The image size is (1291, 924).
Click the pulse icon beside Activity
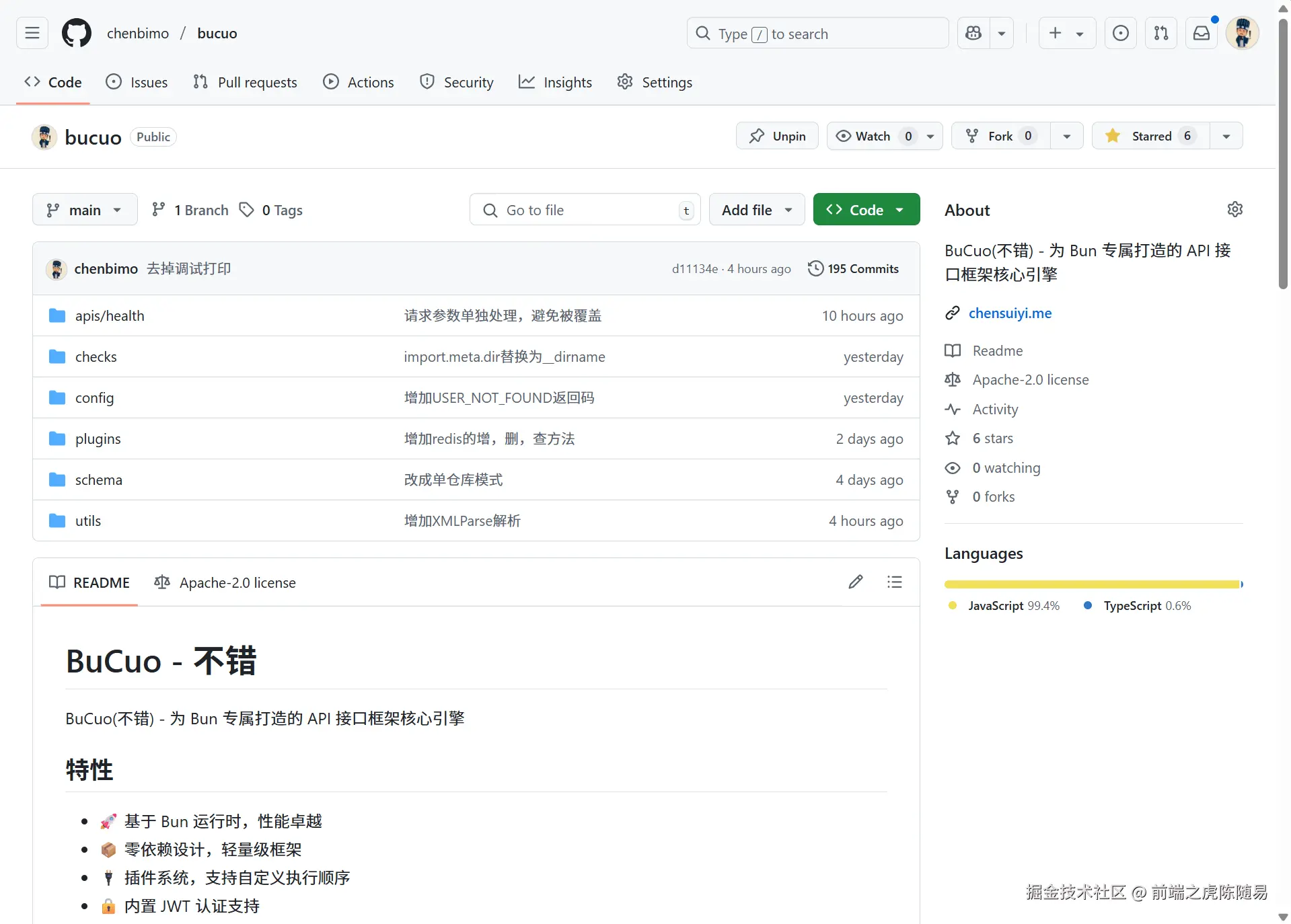pyautogui.click(x=953, y=409)
